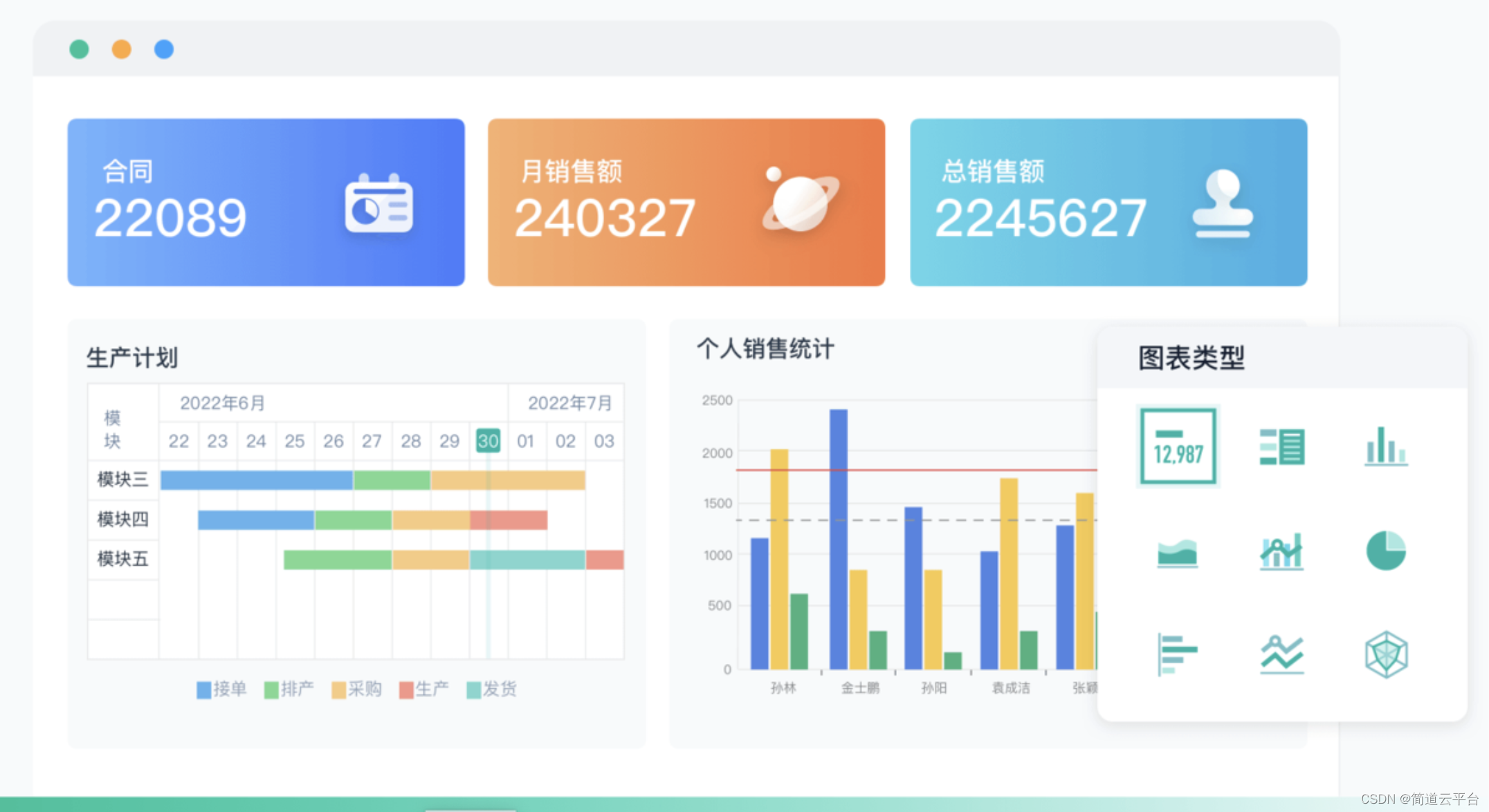The image size is (1489, 812).
Task: Select the radar chart type icon
Action: click(x=1385, y=654)
